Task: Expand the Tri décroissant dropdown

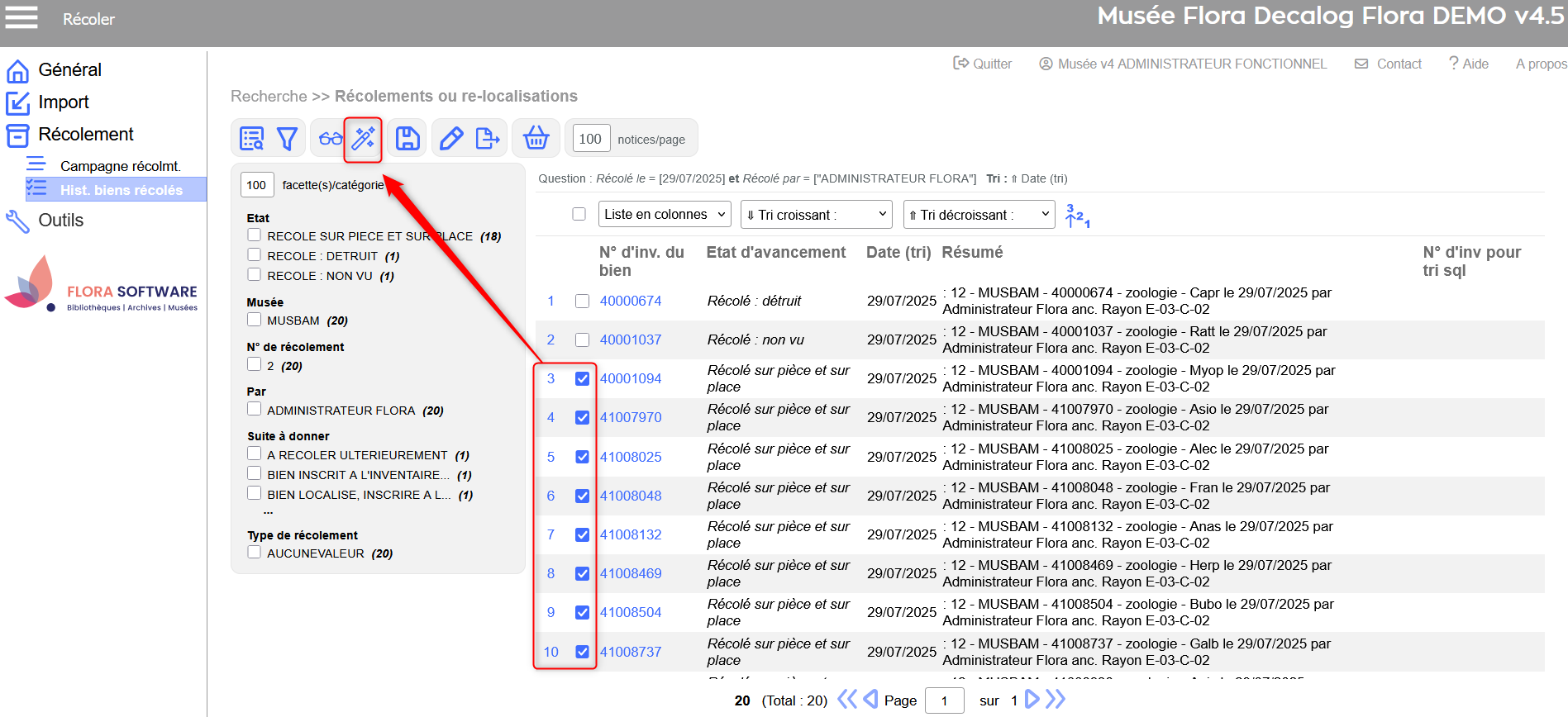Action: pyautogui.click(x=979, y=215)
